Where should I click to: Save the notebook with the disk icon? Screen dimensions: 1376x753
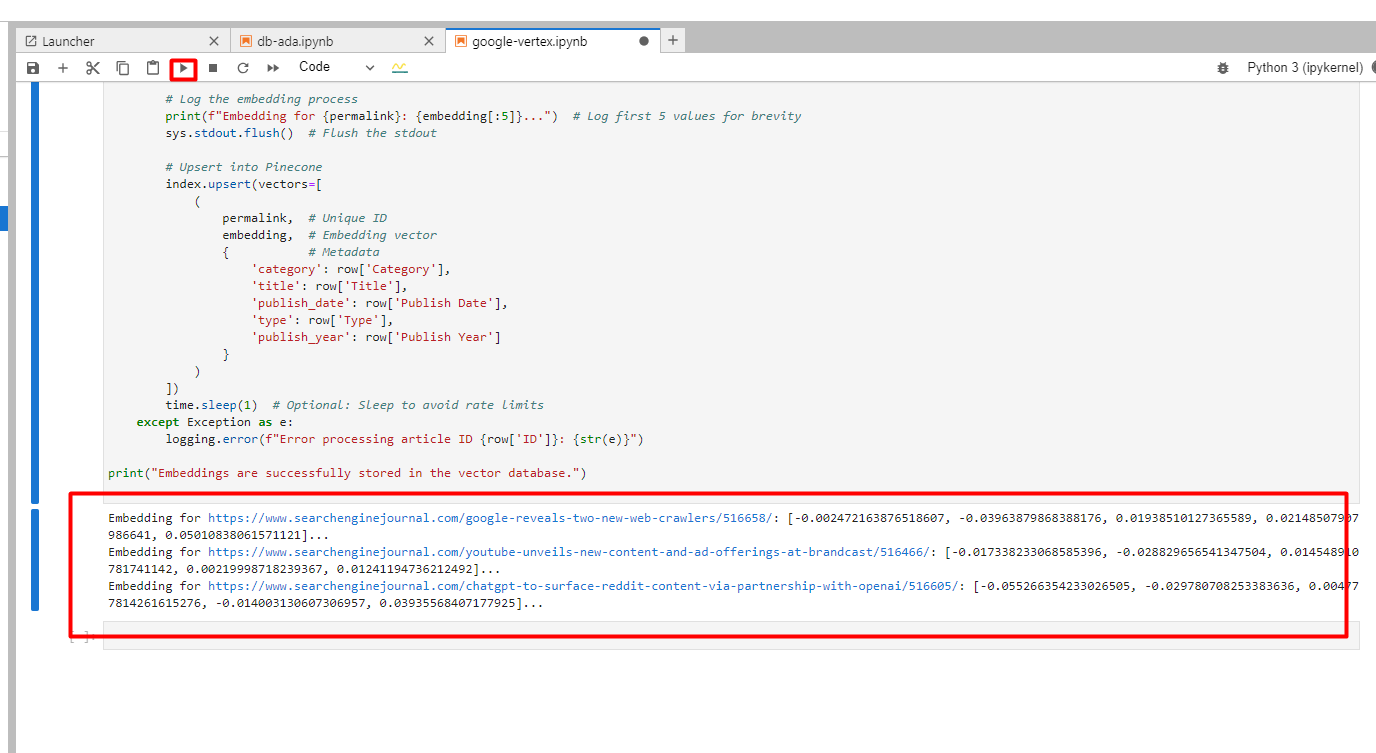(x=33, y=68)
